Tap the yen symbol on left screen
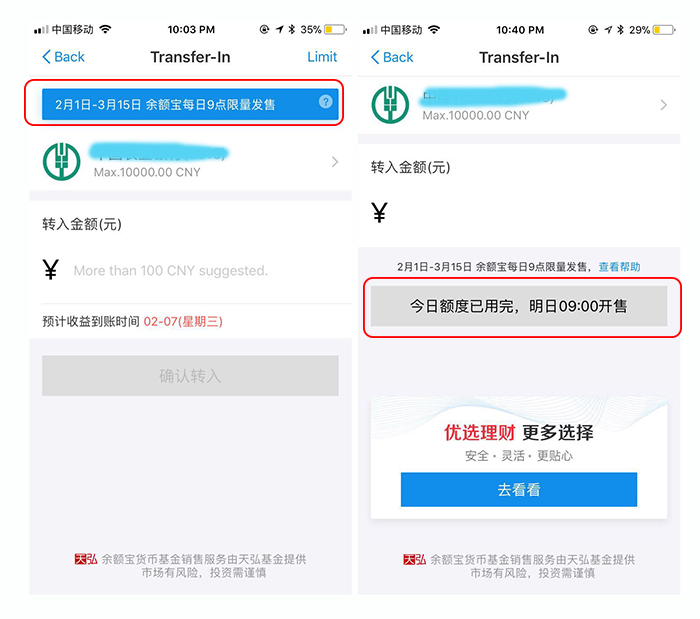This screenshot has height=619, width=700. tap(50, 270)
